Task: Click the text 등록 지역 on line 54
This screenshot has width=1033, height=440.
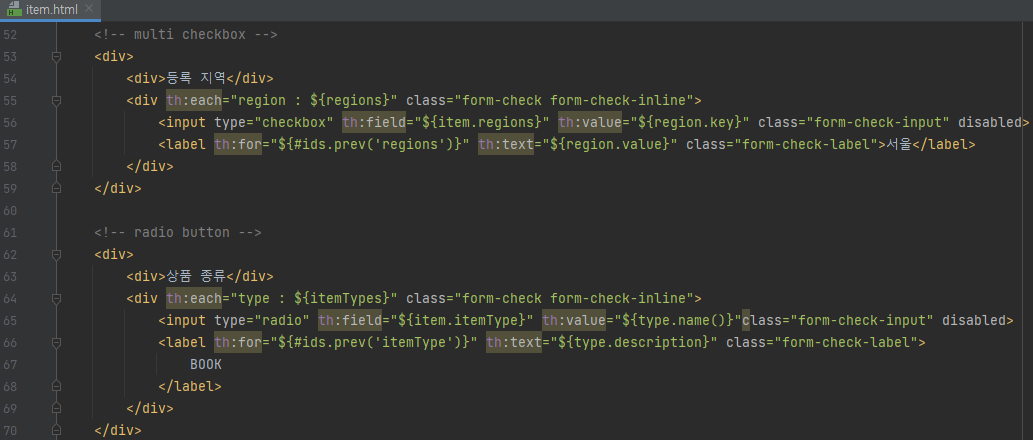Action: [196, 78]
